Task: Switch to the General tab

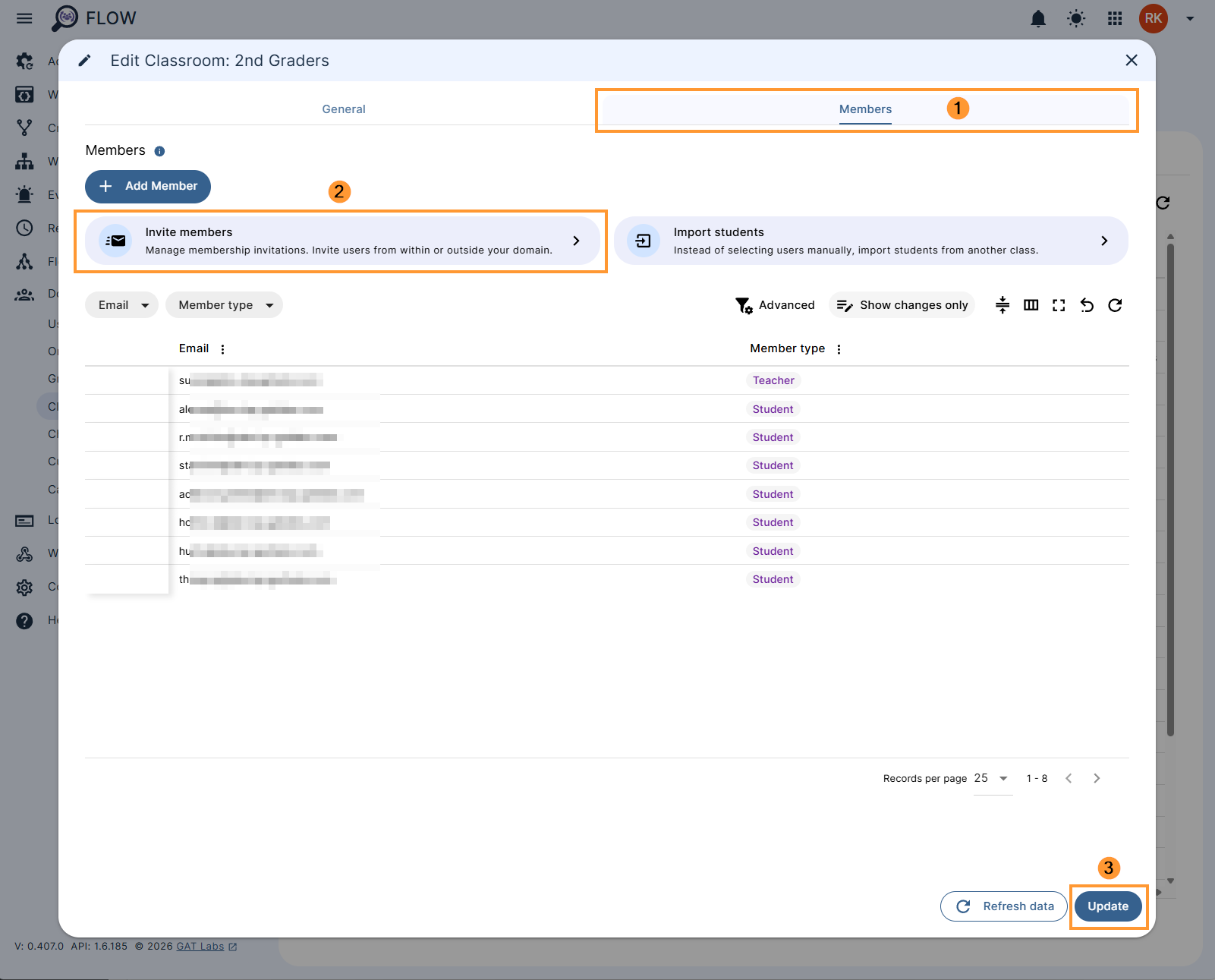Action: pos(344,109)
